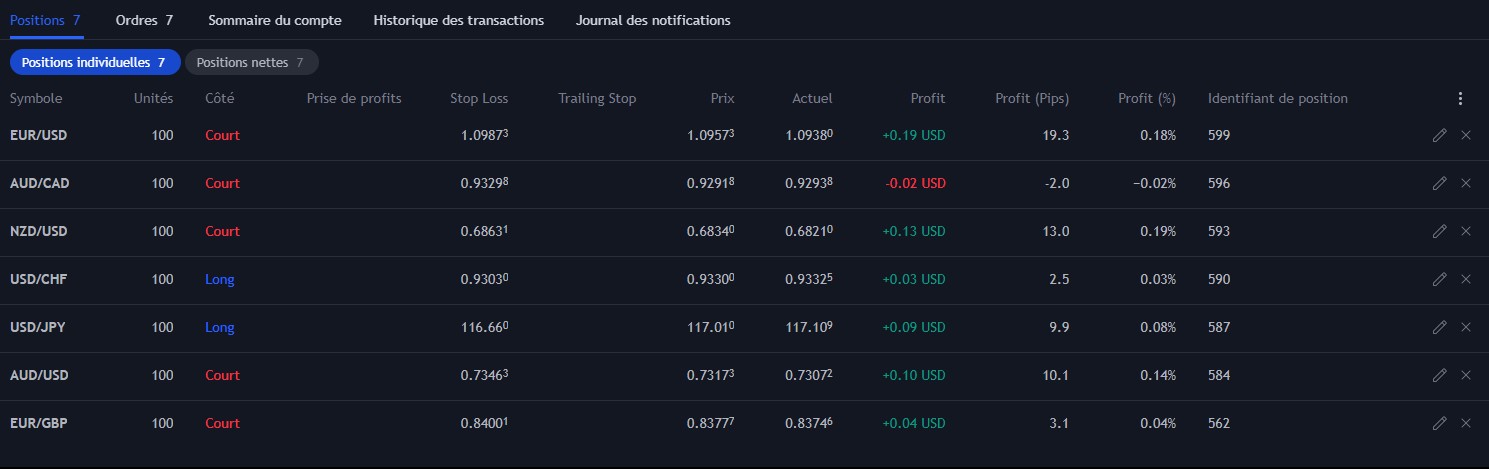The image size is (1489, 469).
Task: Go to Historique des transactions tab
Action: click(458, 20)
